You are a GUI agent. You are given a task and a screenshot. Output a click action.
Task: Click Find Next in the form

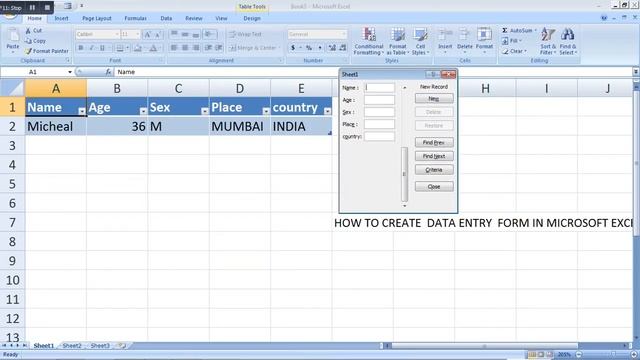click(434, 156)
